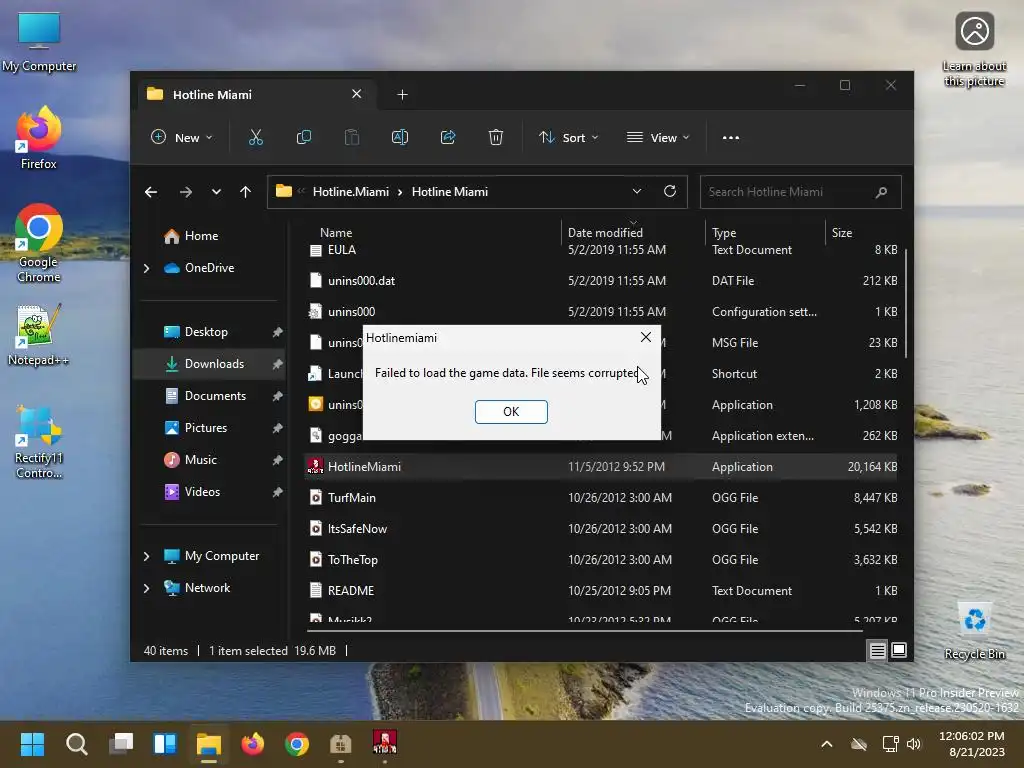Open the Sort dropdown menu
This screenshot has width=1024, height=768.
coord(568,137)
